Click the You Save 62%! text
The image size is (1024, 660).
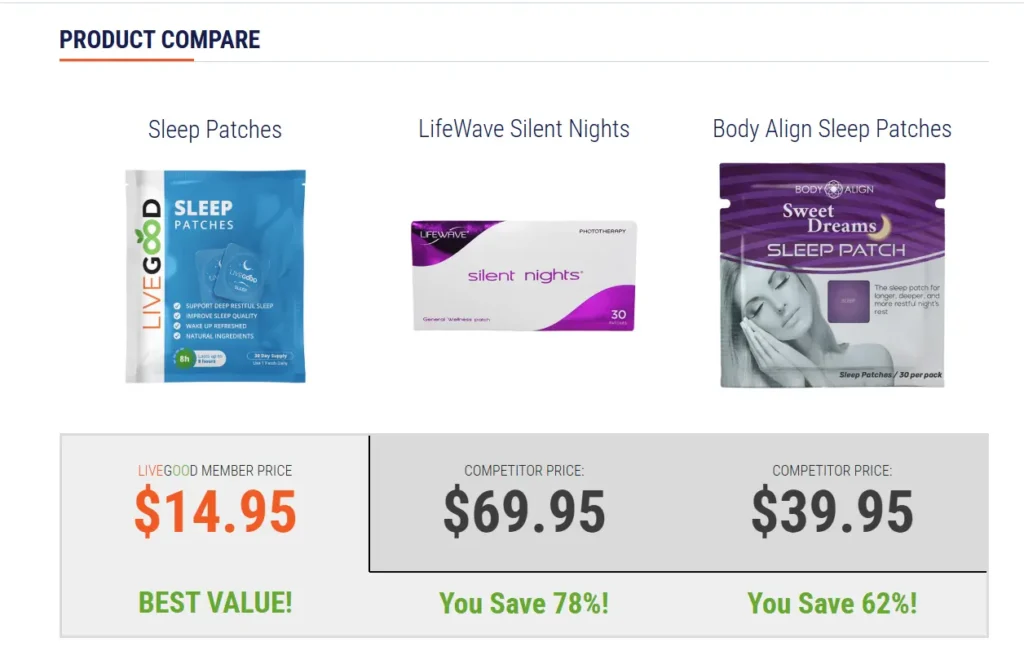point(832,603)
